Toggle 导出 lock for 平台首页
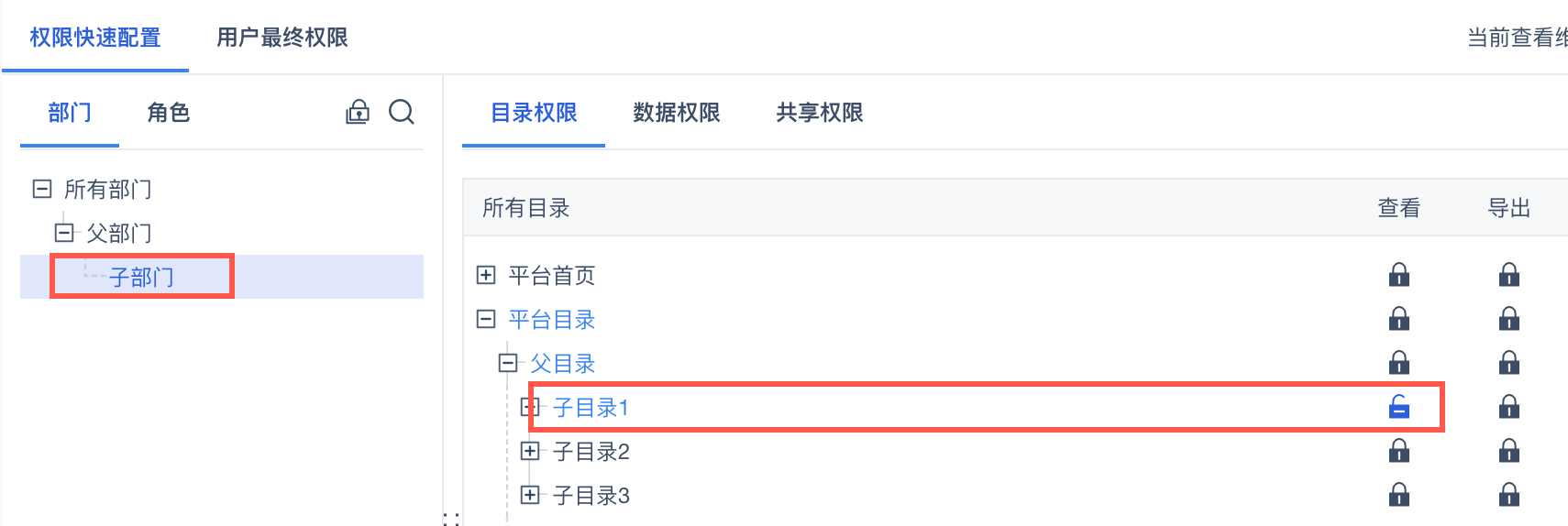 (1509, 275)
